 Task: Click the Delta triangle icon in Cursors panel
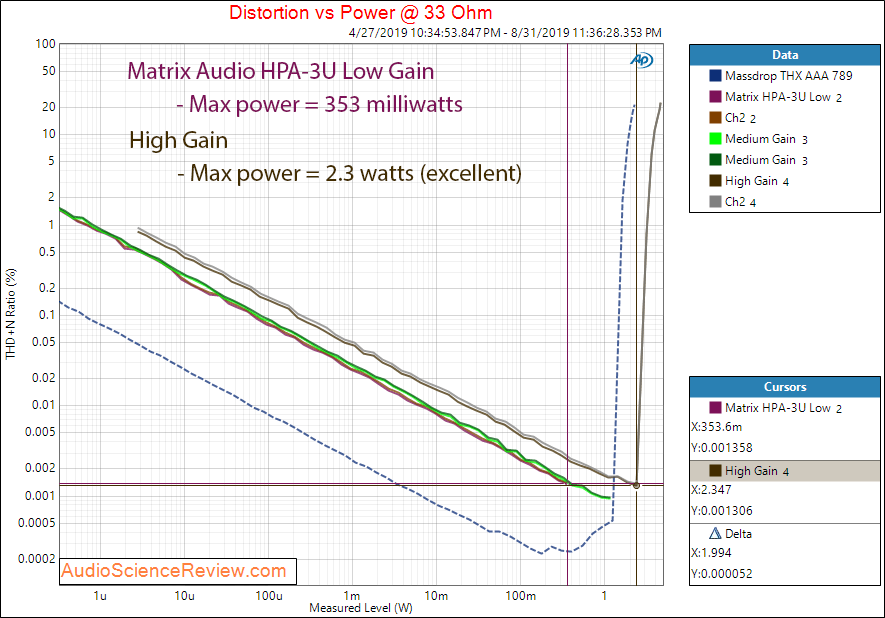pyautogui.click(x=715, y=533)
